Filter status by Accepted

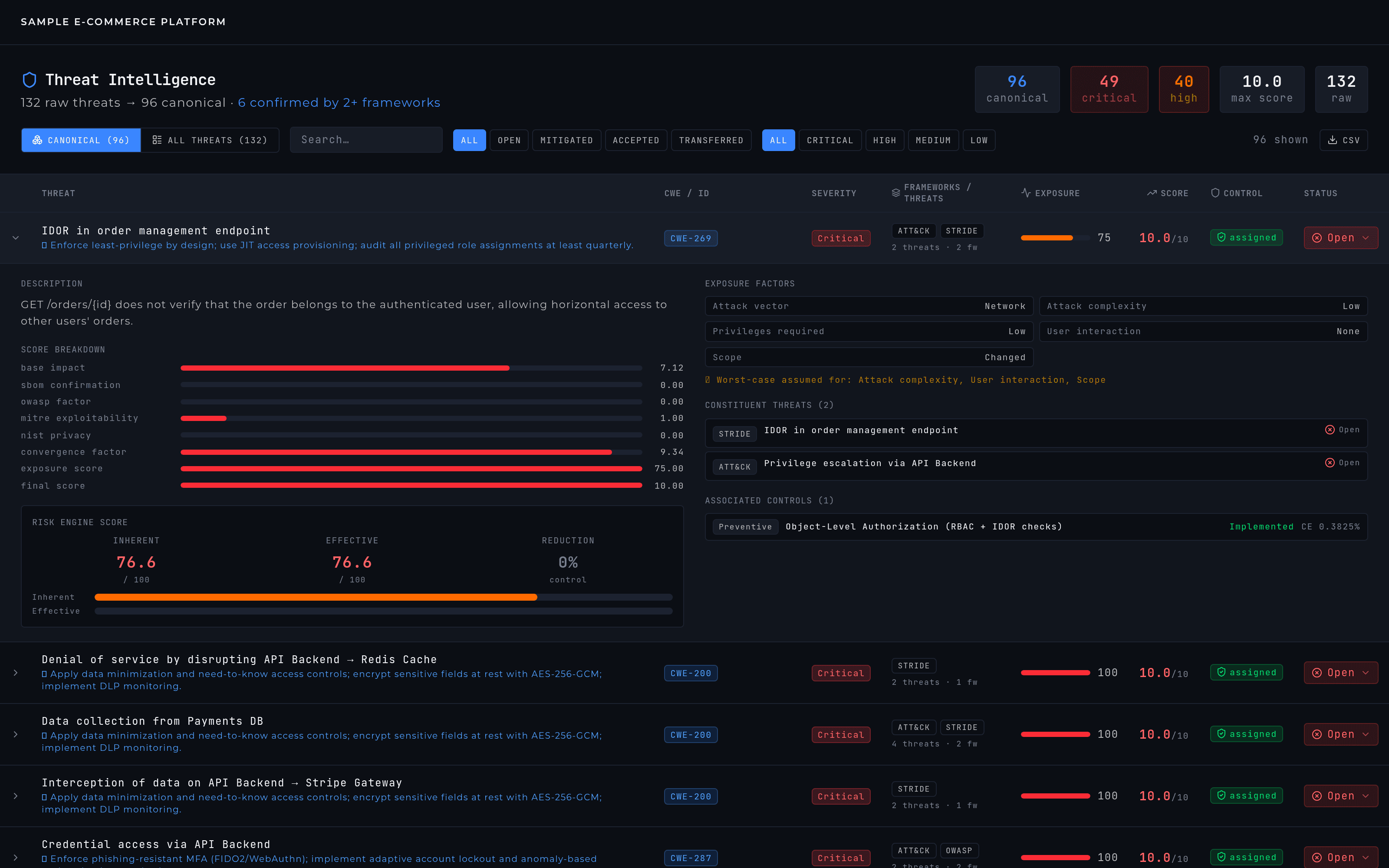636,140
